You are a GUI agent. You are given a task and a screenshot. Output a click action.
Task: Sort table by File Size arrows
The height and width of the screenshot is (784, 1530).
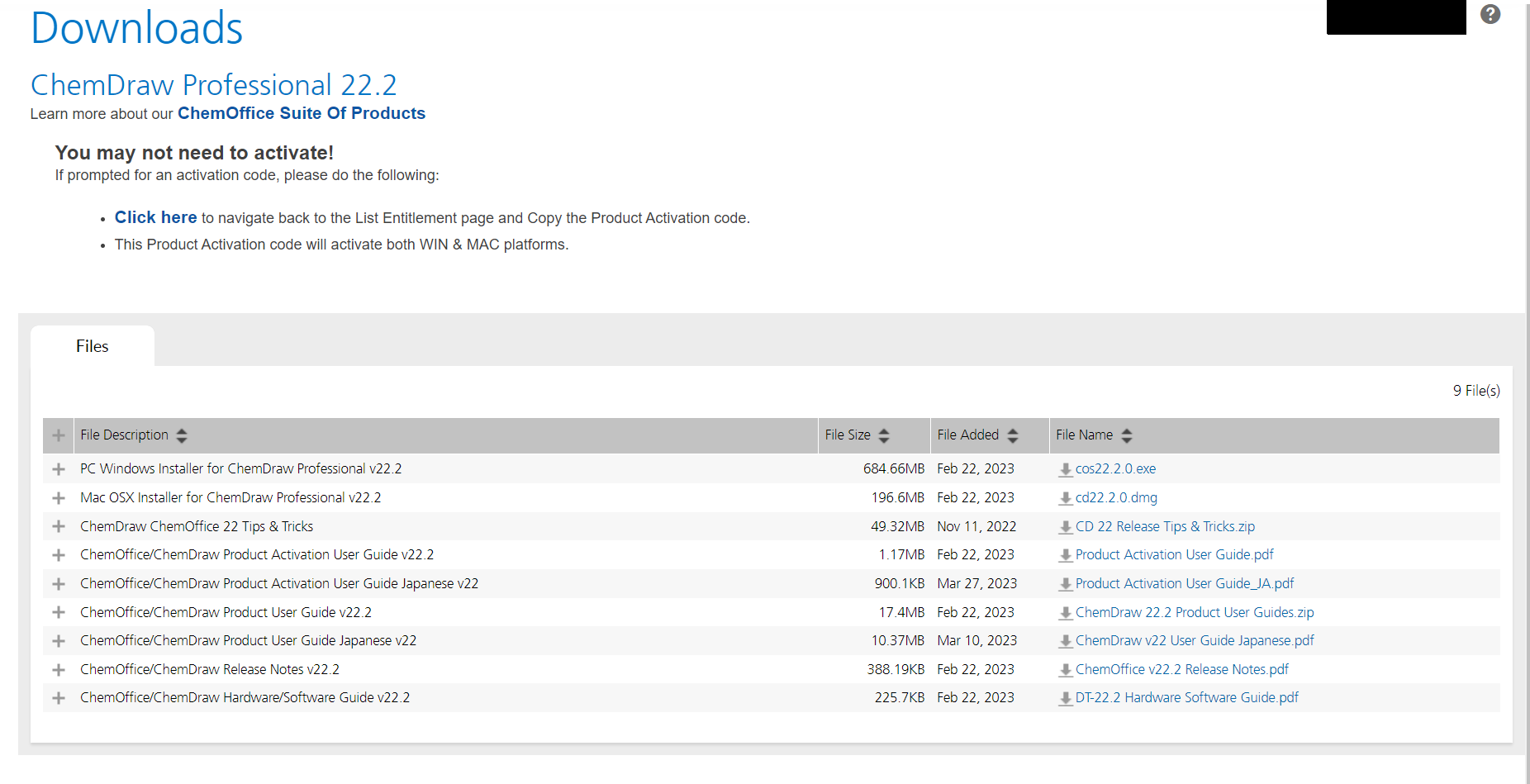click(884, 435)
